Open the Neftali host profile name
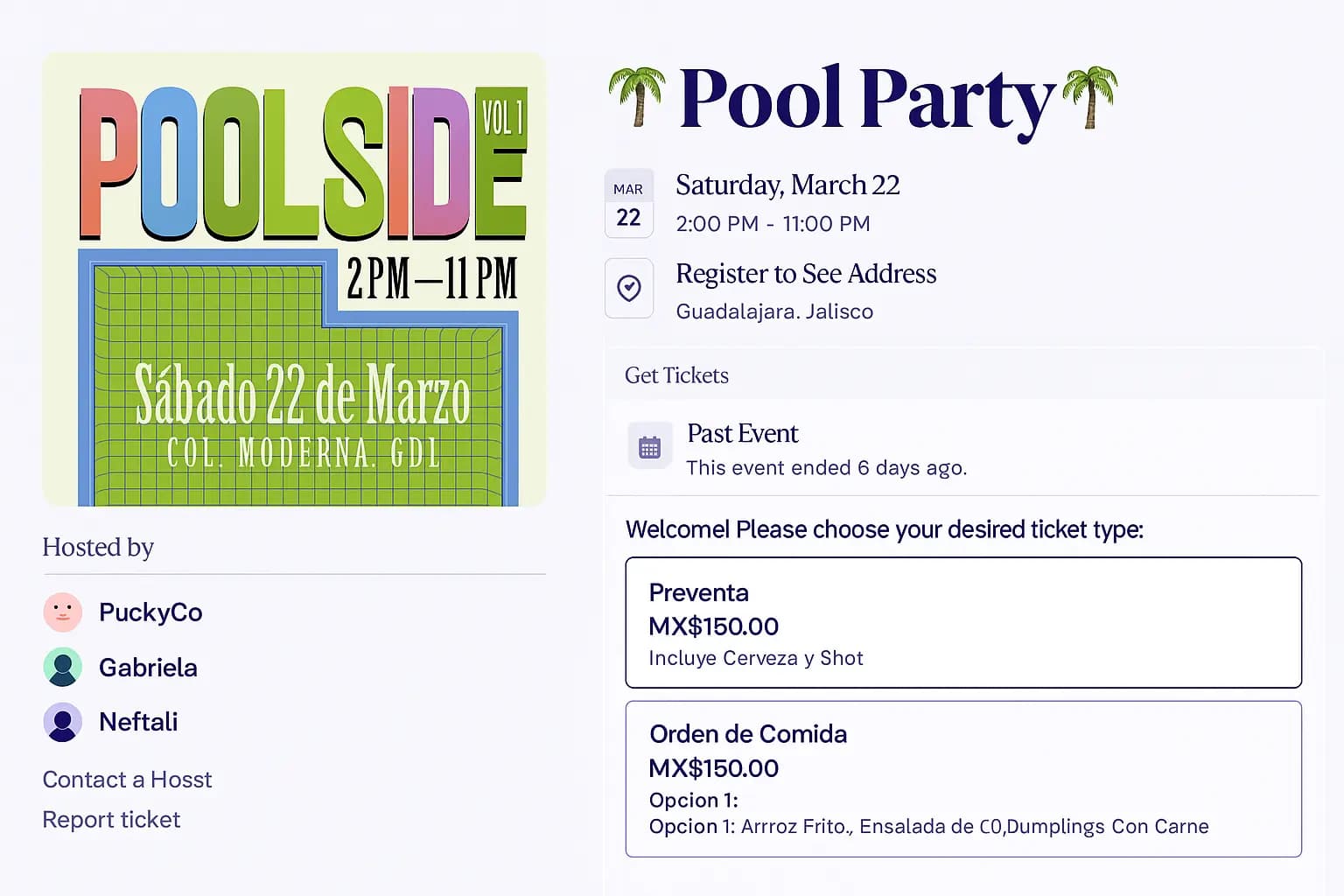The image size is (1344, 896). tap(138, 722)
